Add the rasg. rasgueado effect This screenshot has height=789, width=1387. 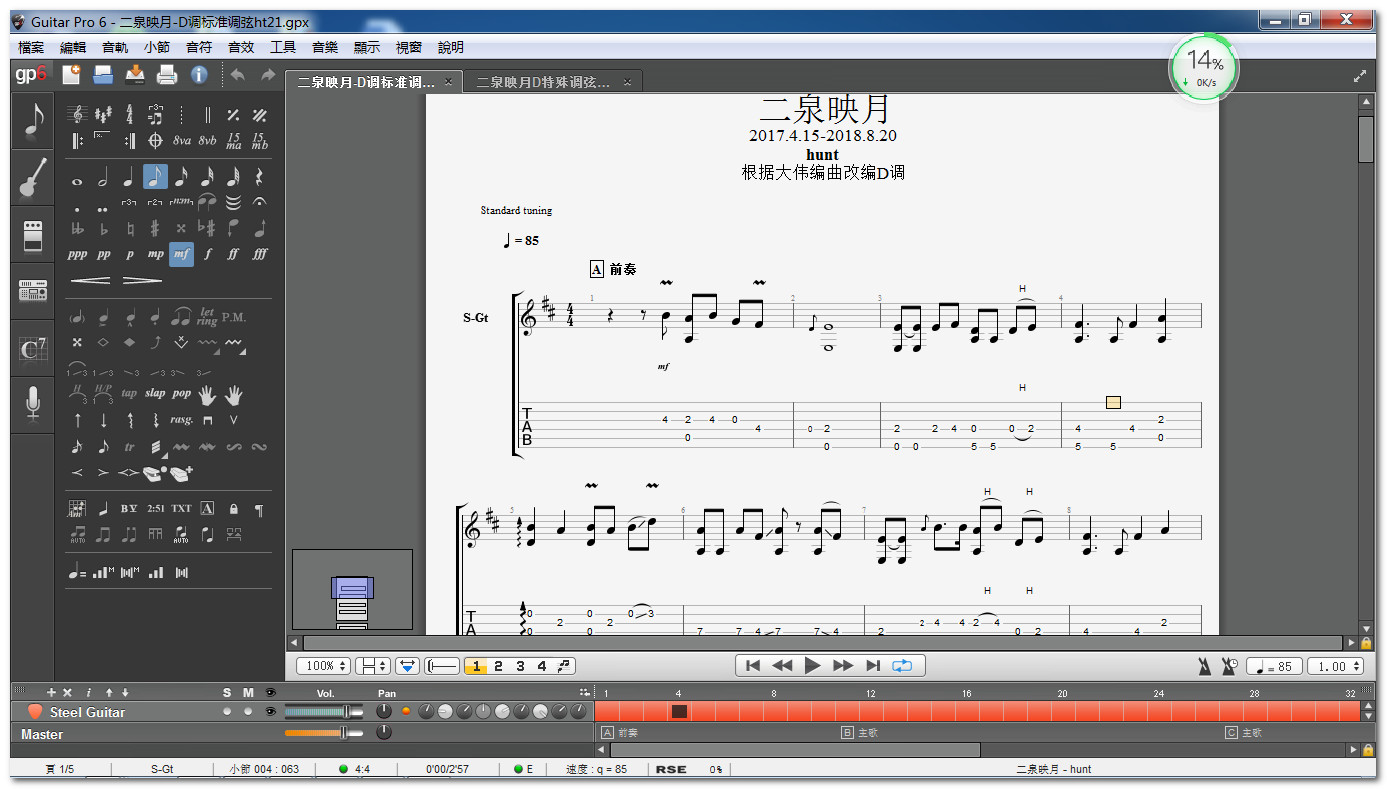tap(181, 420)
